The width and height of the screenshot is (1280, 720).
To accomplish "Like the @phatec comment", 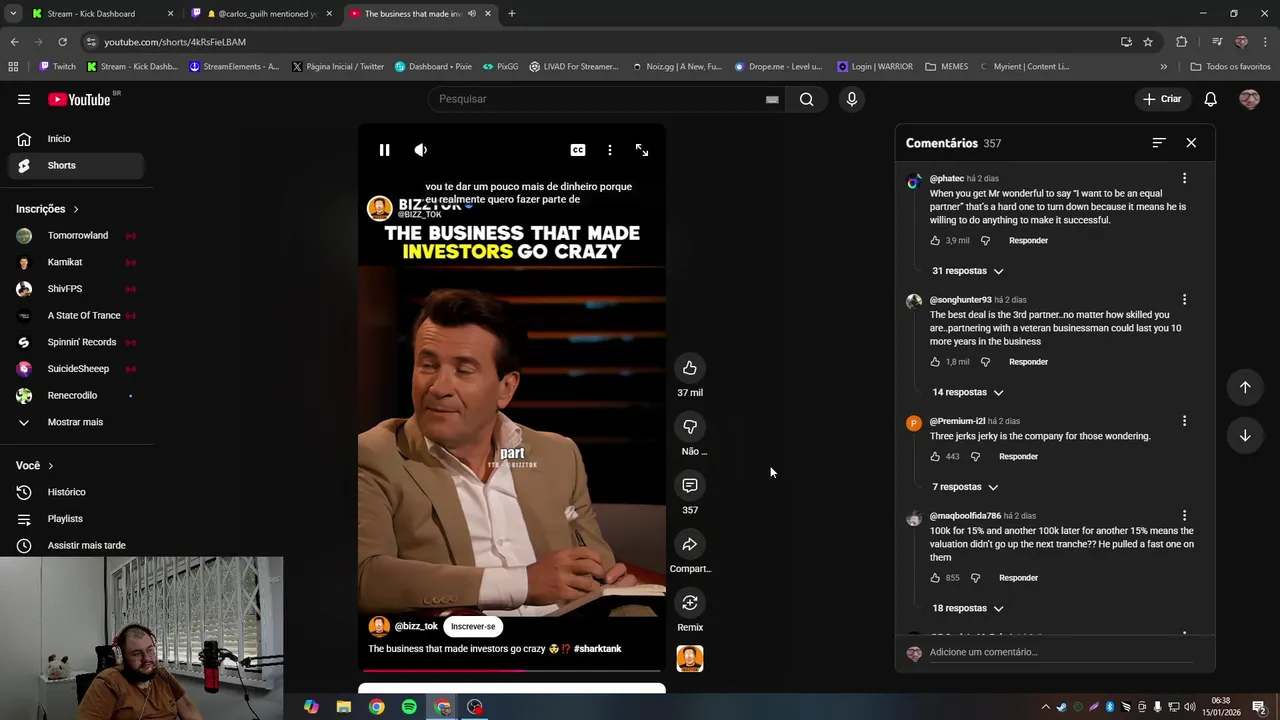I will click(x=936, y=241).
